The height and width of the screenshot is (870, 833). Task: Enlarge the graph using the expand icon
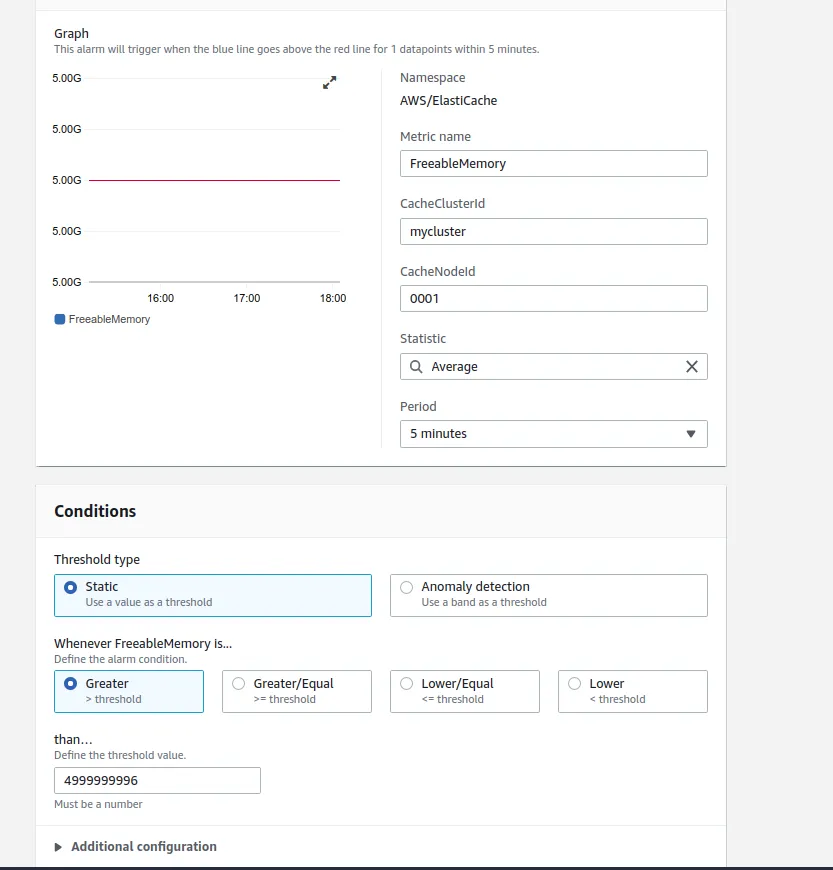pos(330,83)
